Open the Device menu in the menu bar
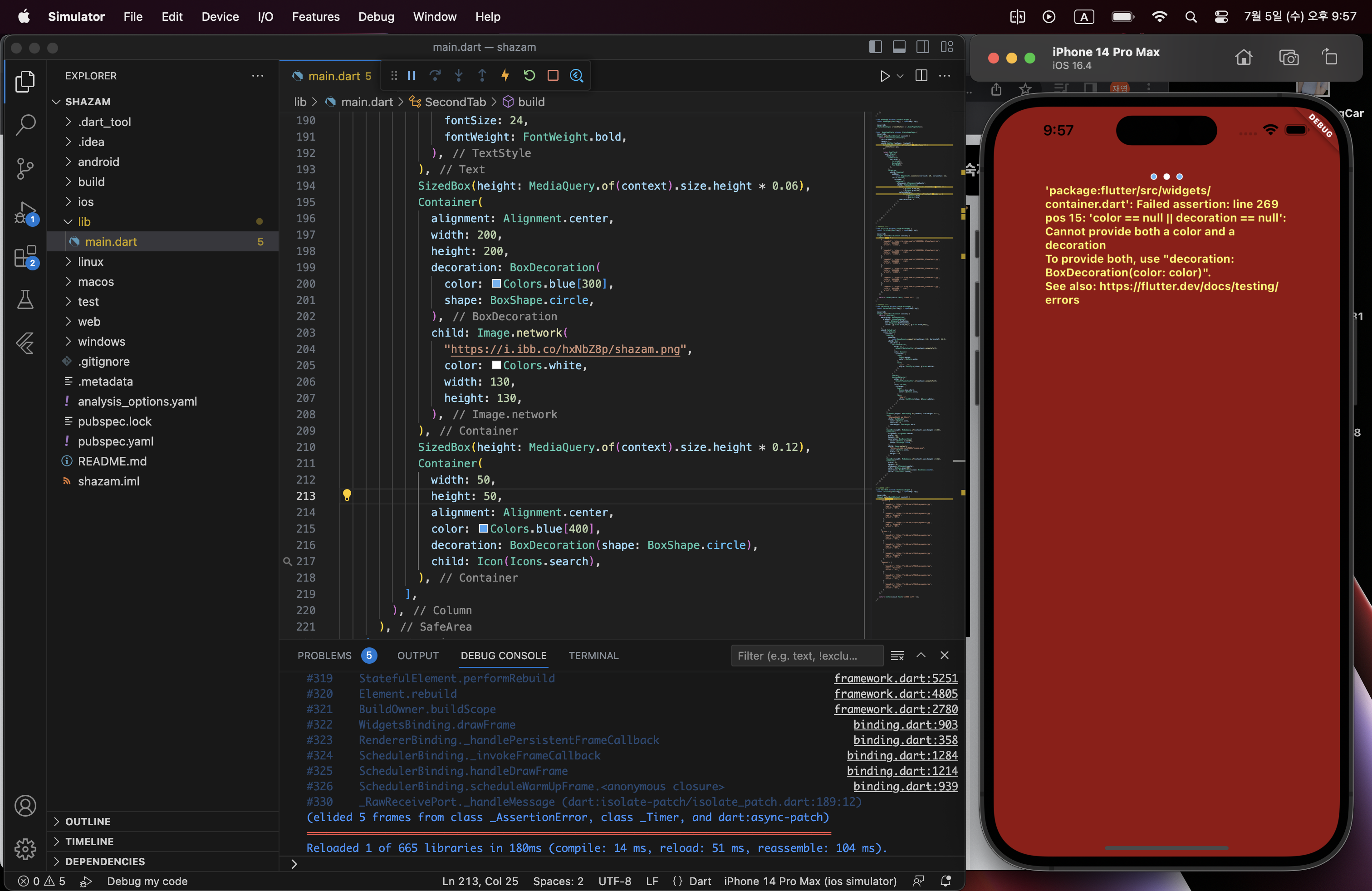The height and width of the screenshot is (891, 1372). [220, 17]
